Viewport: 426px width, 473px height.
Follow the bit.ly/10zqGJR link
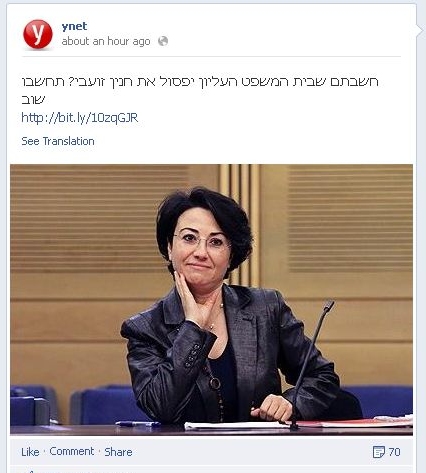click(80, 118)
